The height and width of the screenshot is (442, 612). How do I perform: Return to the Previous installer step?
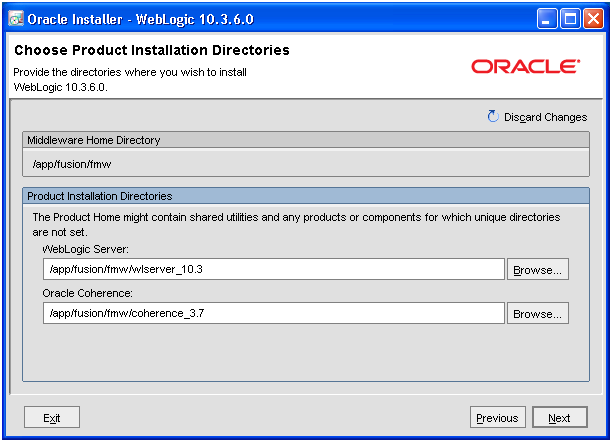coord(498,417)
